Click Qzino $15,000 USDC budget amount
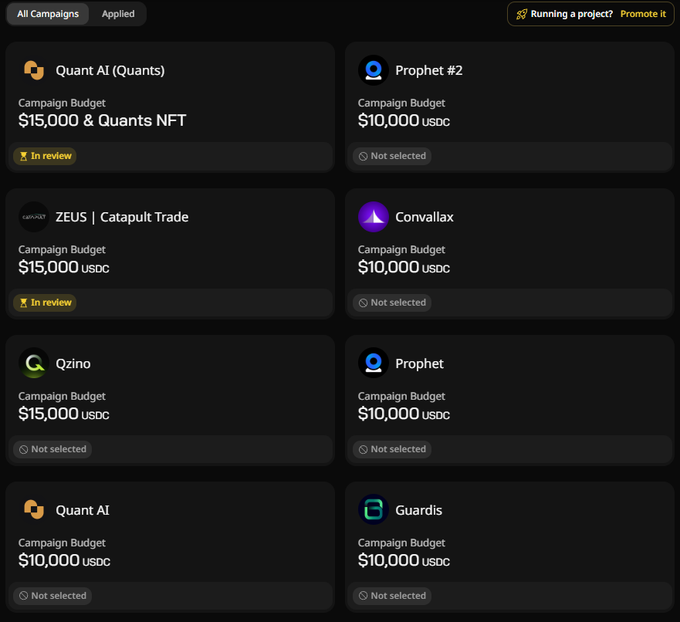 click(x=64, y=414)
